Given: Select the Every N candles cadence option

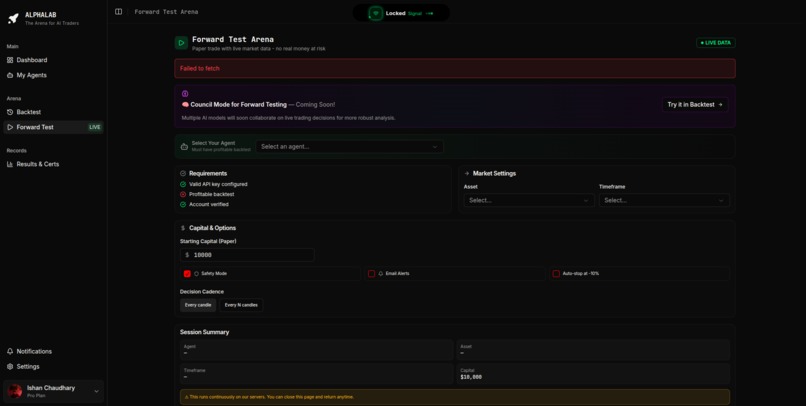Looking at the screenshot, I should click(x=241, y=305).
